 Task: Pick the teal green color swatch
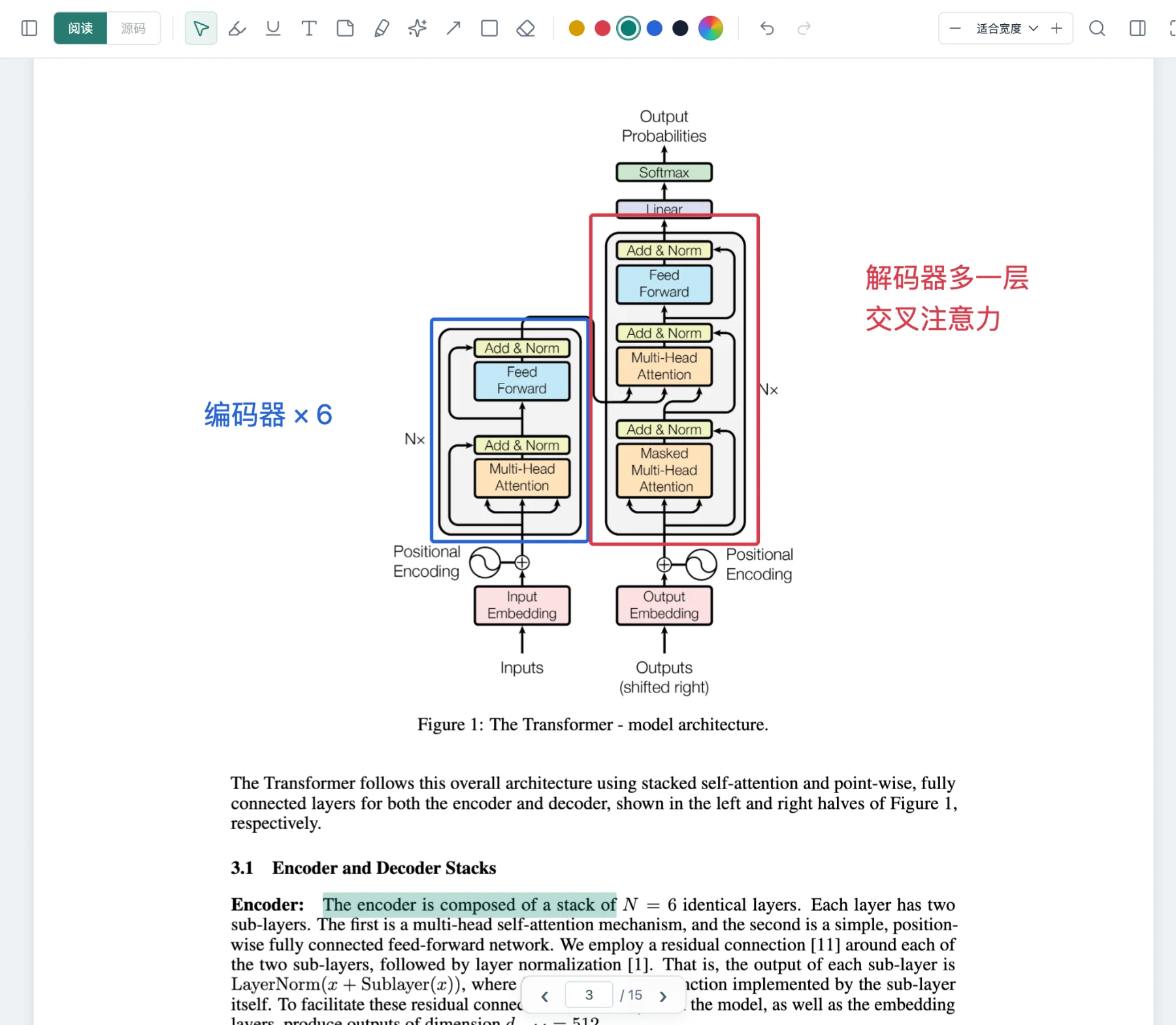click(629, 28)
